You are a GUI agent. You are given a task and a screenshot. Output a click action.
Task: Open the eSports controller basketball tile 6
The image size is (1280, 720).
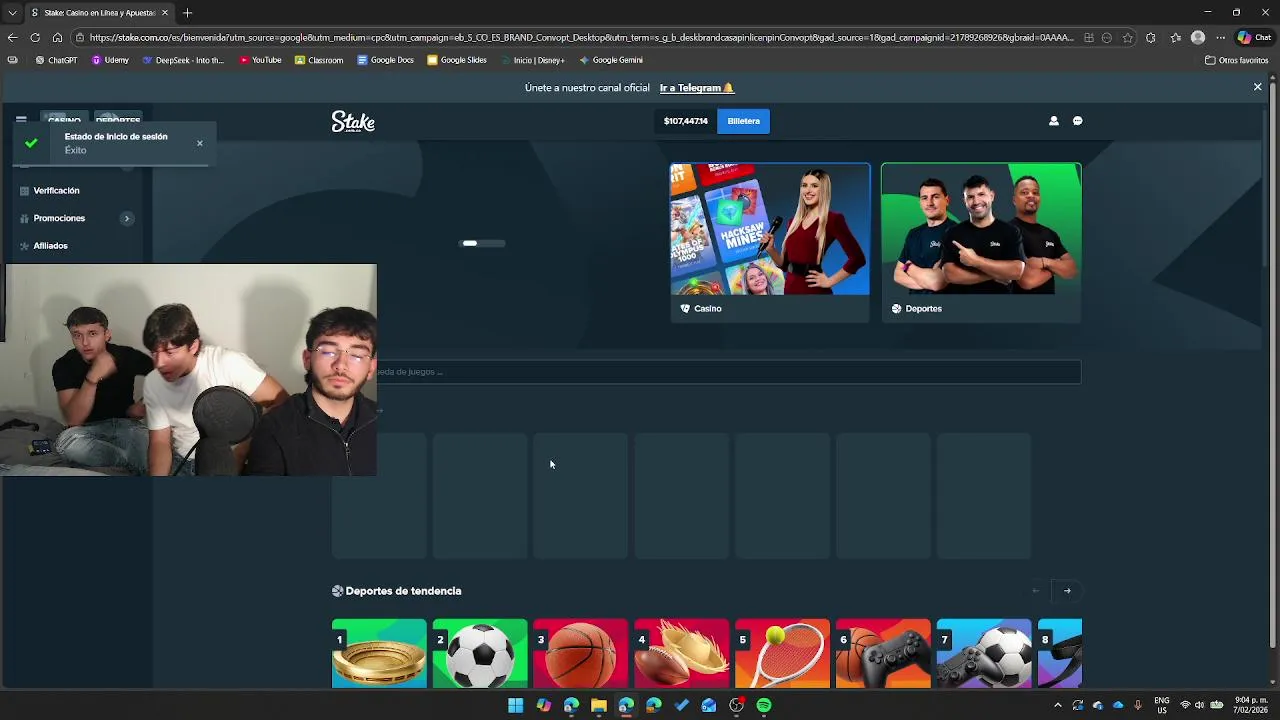883,654
